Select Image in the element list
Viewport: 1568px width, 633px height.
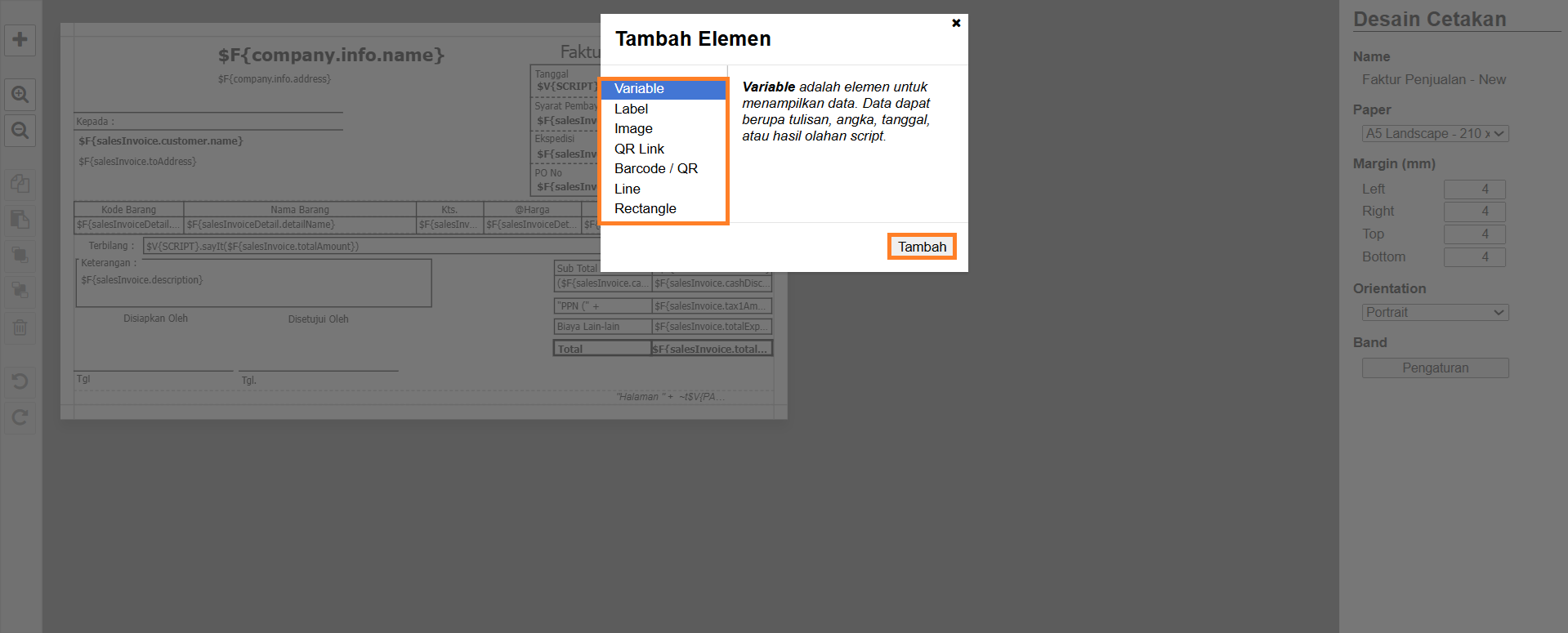click(633, 128)
